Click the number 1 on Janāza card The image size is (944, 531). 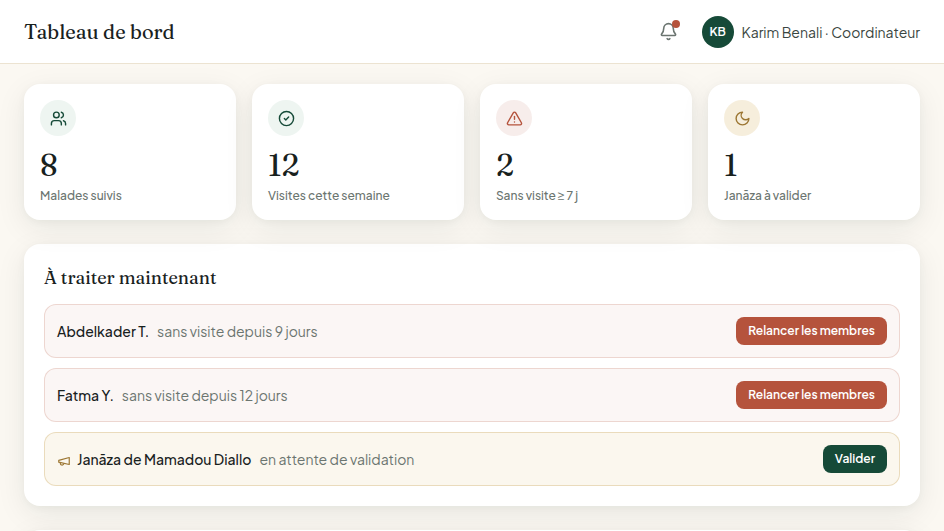[x=731, y=165]
